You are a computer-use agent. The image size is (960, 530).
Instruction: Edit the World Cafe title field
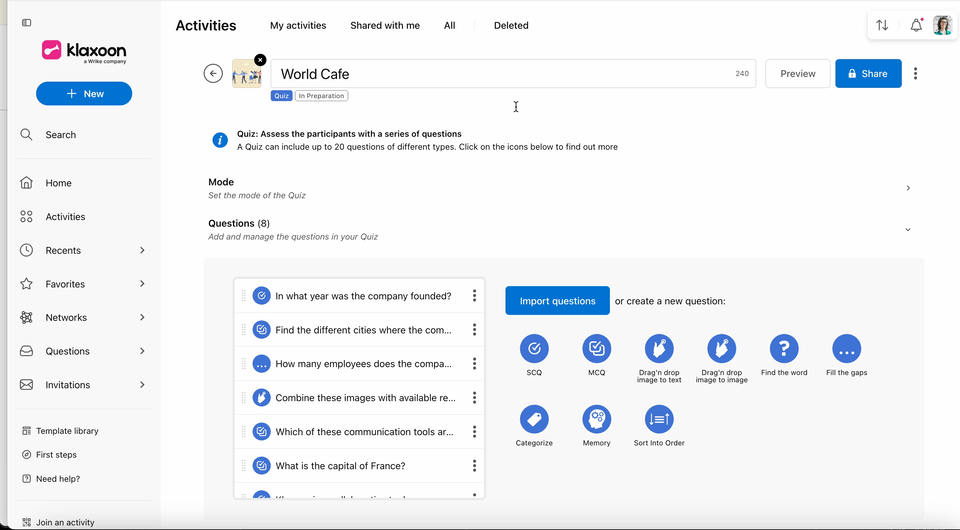point(513,73)
